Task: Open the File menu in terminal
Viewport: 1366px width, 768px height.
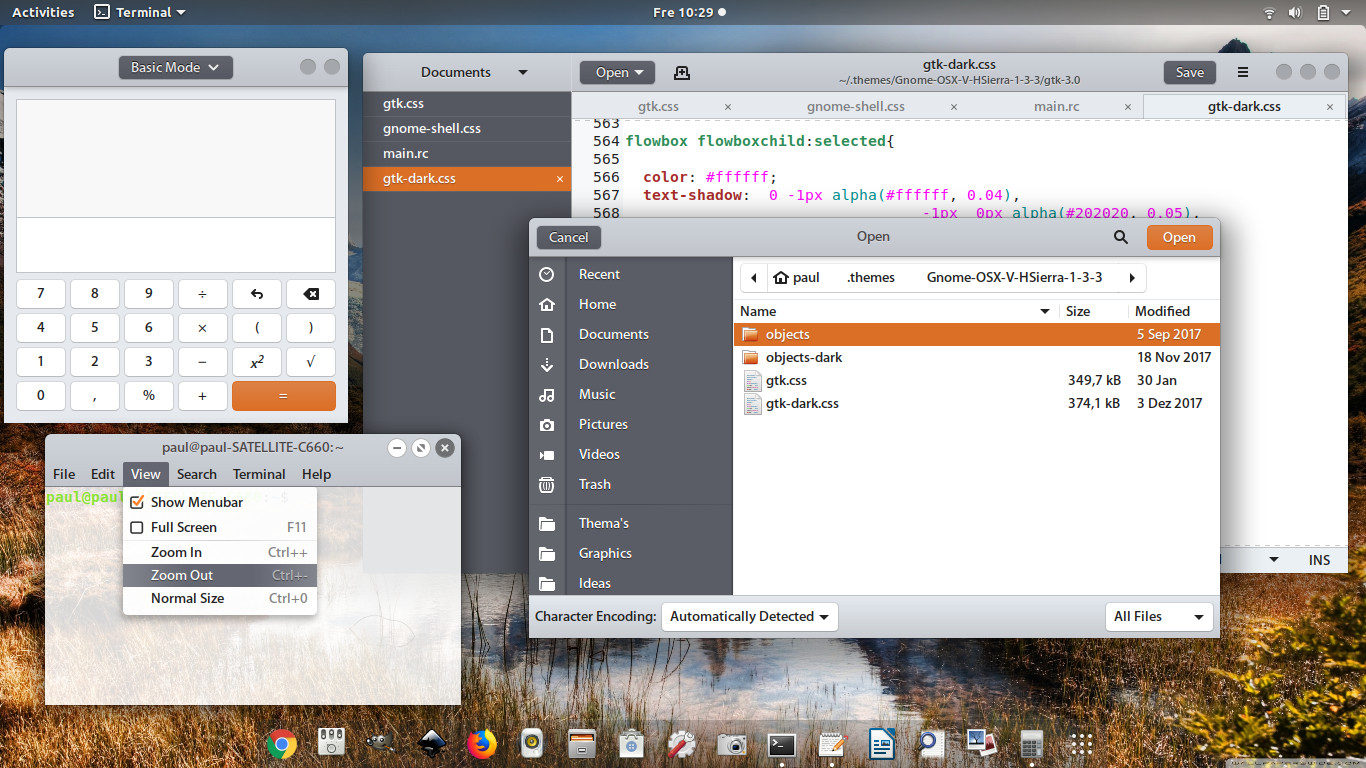Action: (x=64, y=474)
